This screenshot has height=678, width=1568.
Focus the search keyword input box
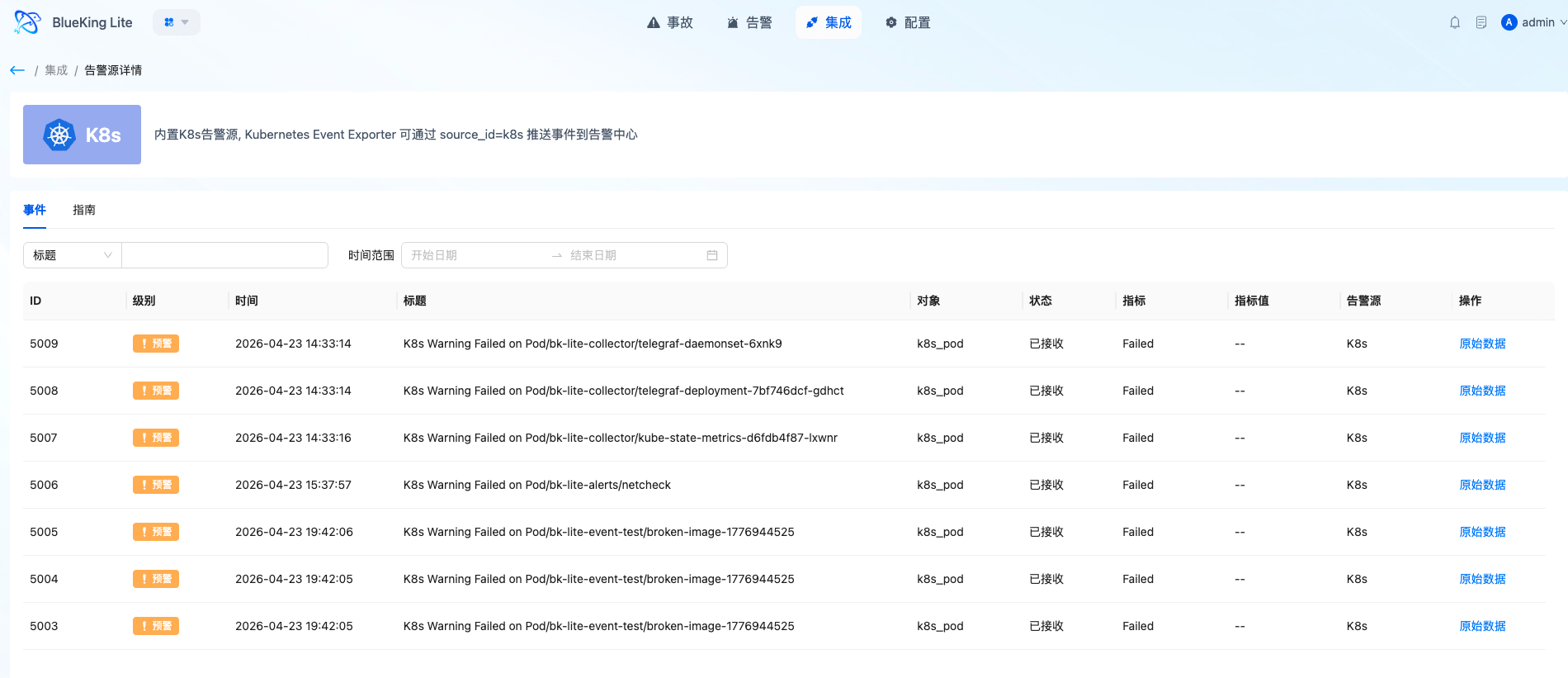point(224,255)
